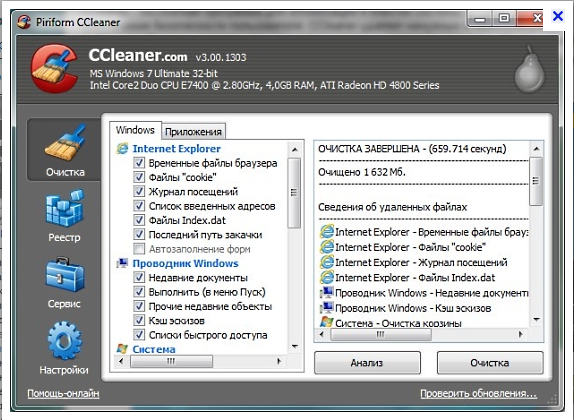
Task: Click the title bar CCleaner app icon
Action: 24,22
